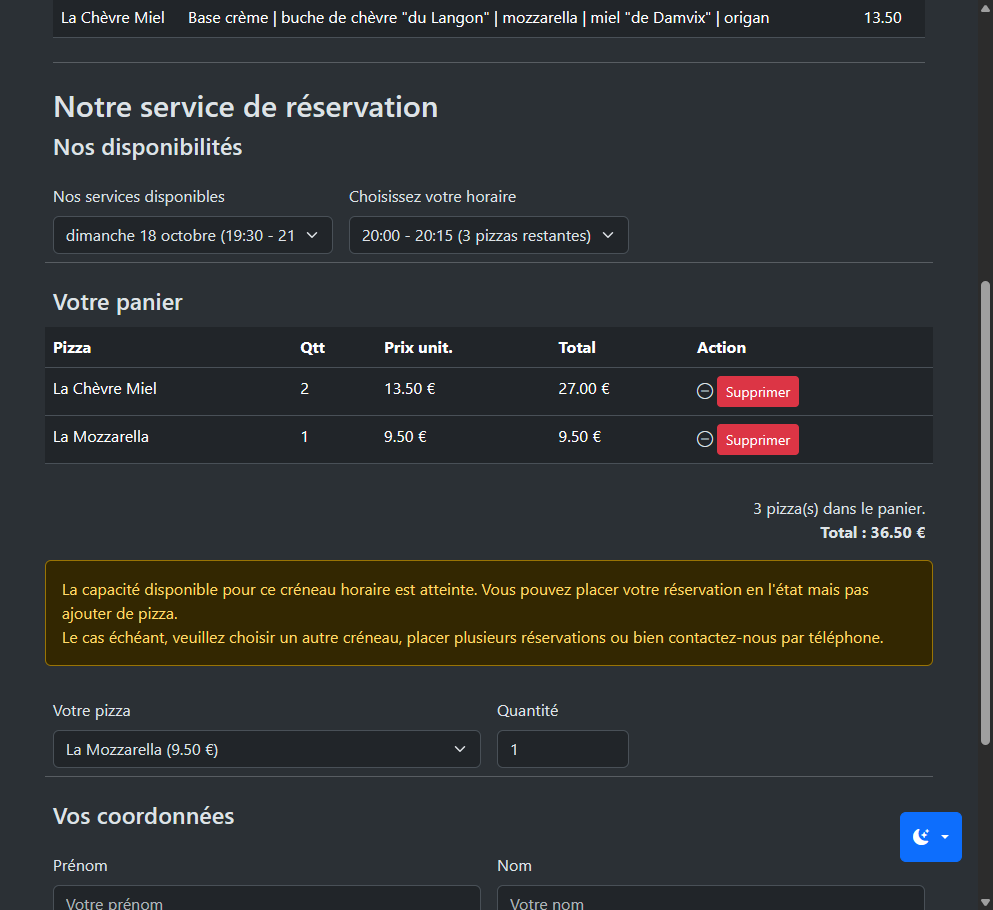Click the Prix unit. column header
993x910 pixels.
pyautogui.click(x=418, y=348)
